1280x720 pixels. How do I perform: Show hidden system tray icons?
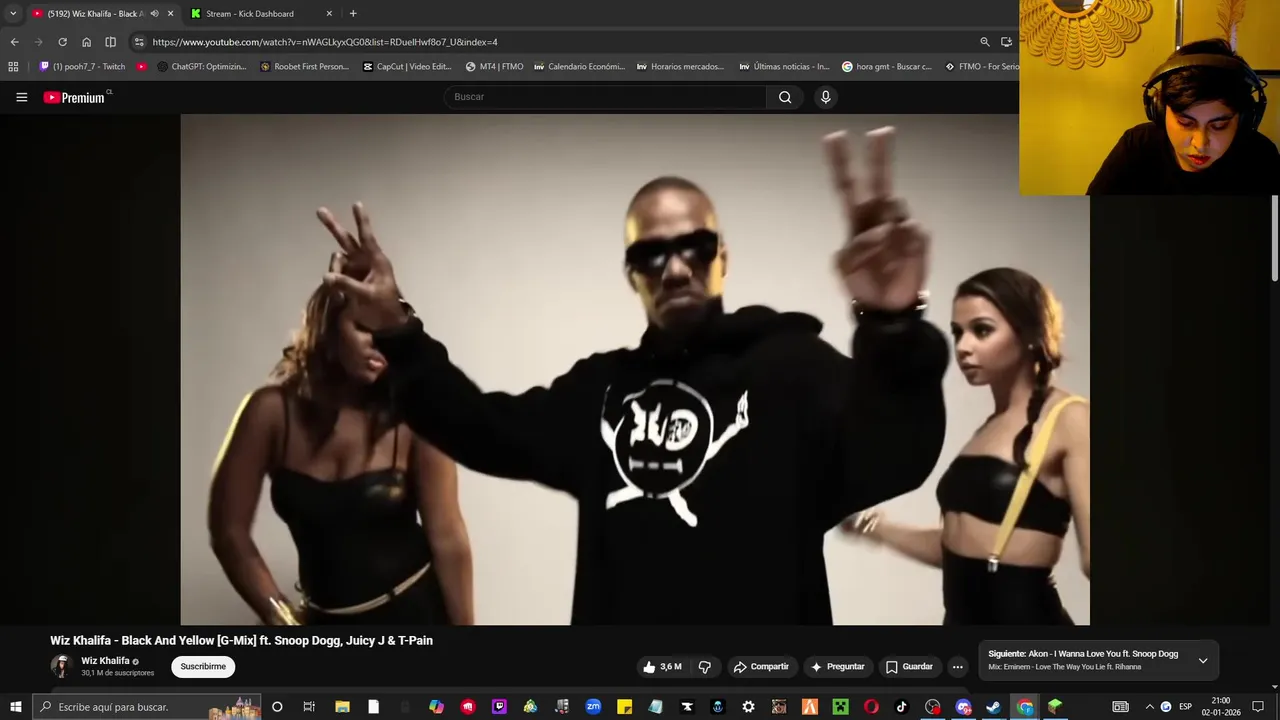coord(1149,707)
